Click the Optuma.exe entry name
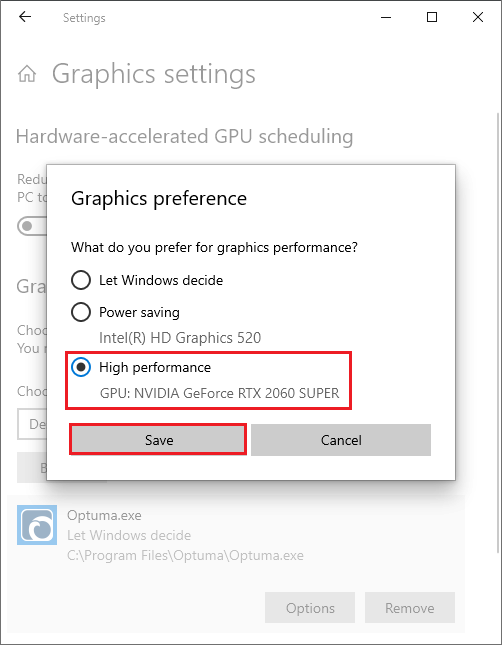This screenshot has height=645, width=502. point(104,515)
